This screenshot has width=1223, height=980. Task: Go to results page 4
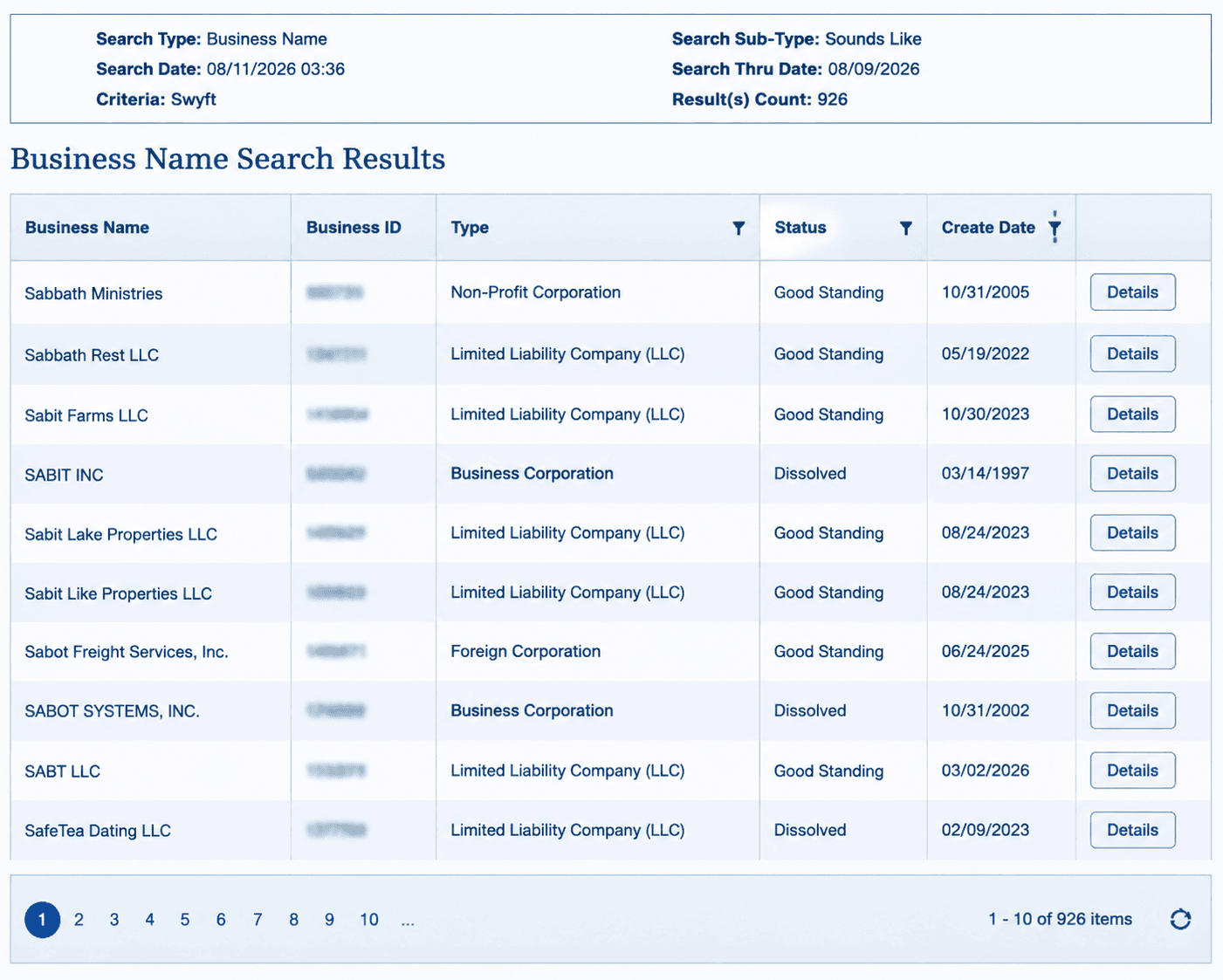coord(149,920)
